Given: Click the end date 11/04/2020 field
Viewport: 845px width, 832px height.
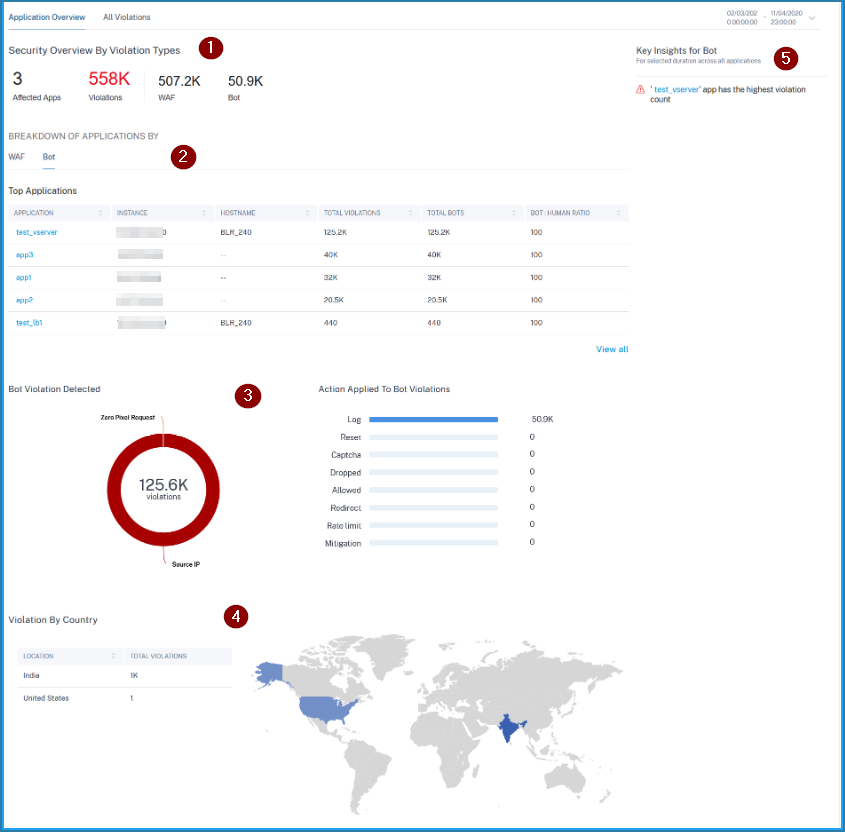Looking at the screenshot, I should pos(786,18).
